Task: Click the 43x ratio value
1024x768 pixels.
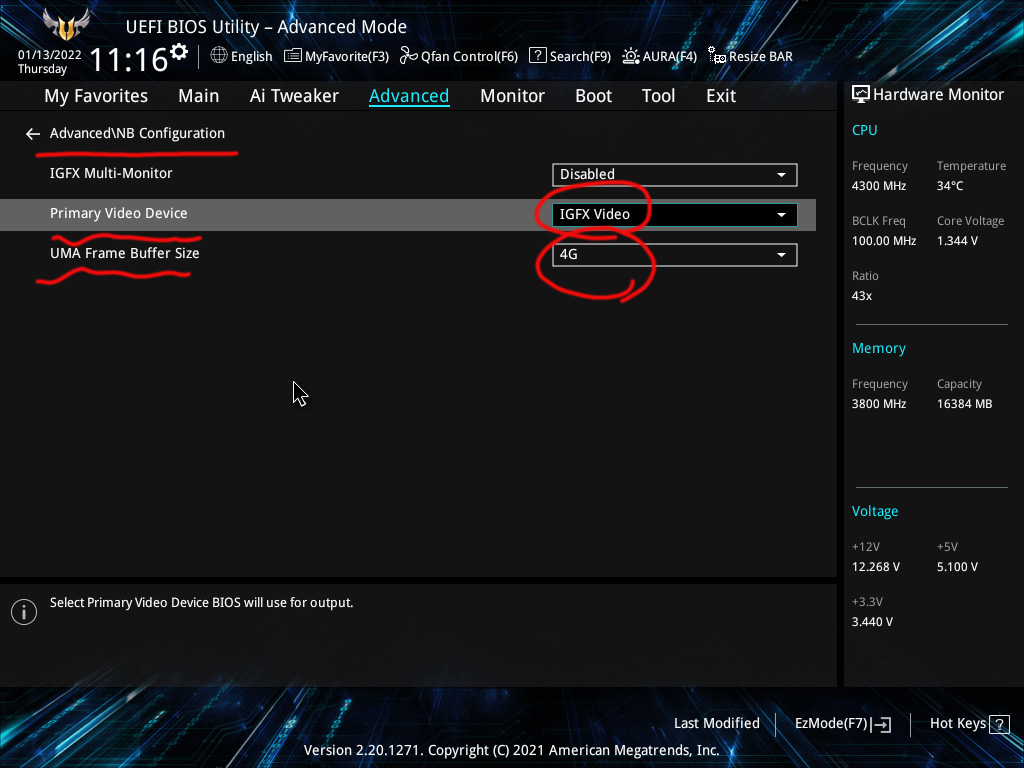Action: point(862,296)
